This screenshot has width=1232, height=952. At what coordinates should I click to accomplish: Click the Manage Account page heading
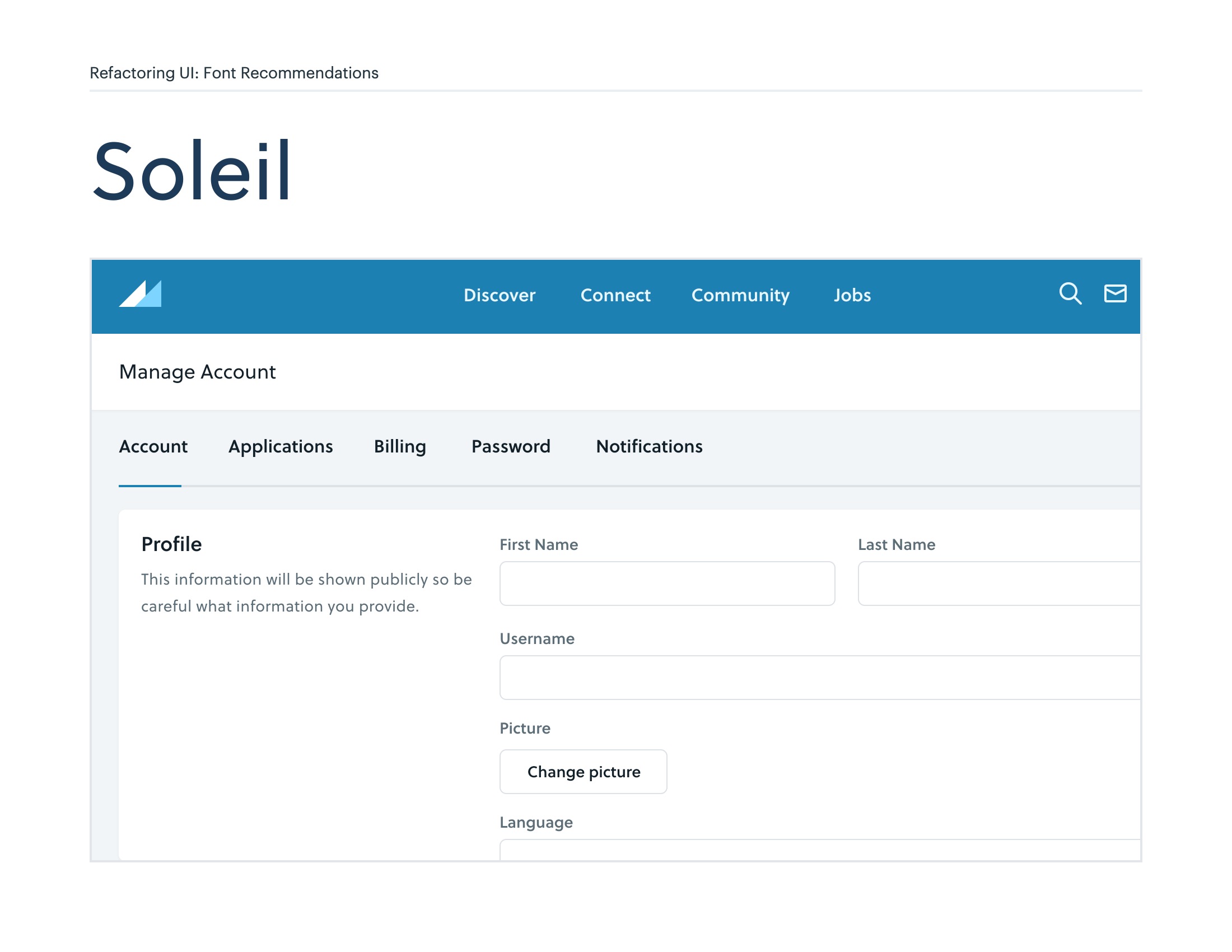(198, 372)
